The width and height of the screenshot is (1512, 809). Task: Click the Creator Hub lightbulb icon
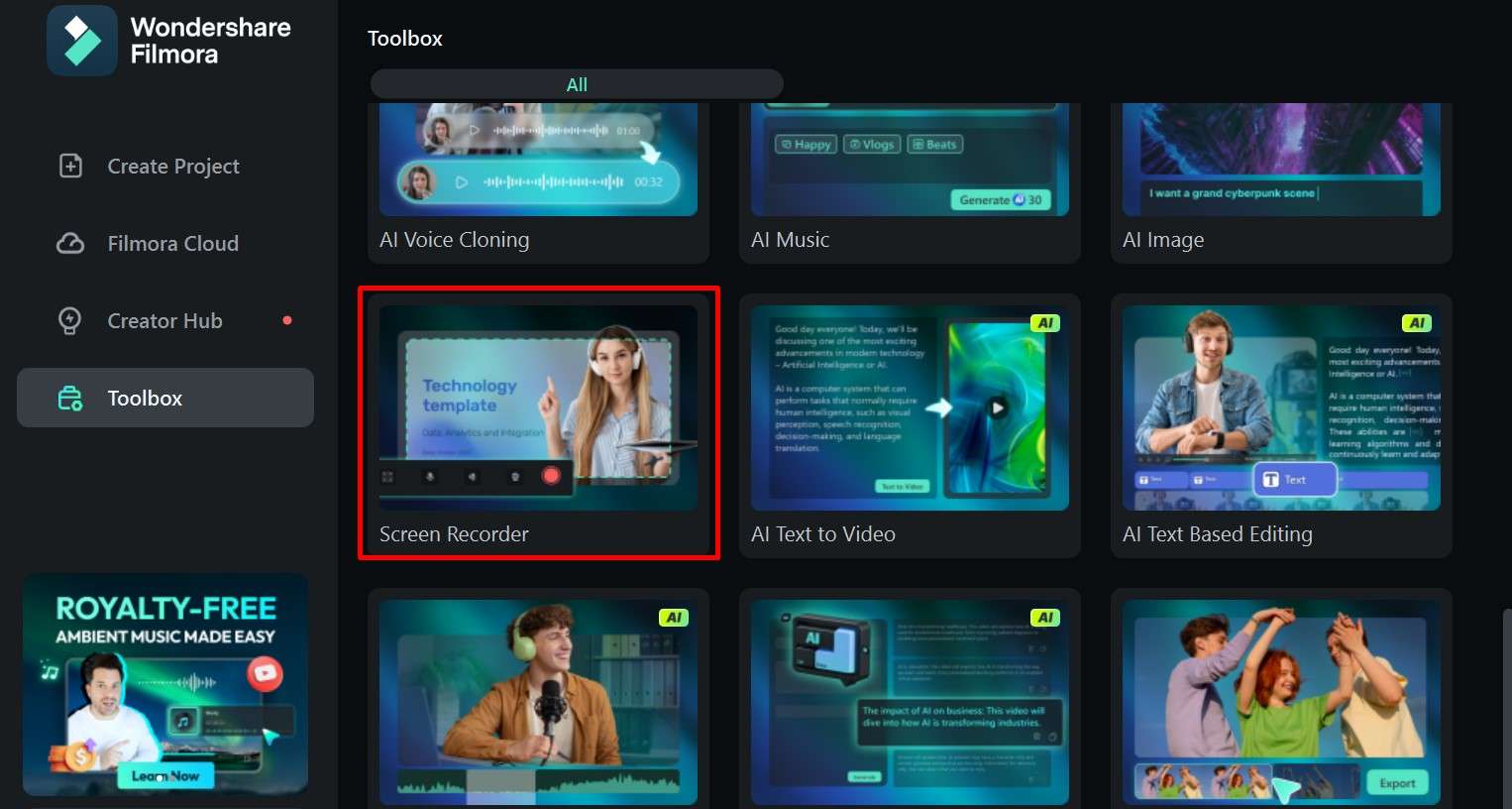point(70,320)
